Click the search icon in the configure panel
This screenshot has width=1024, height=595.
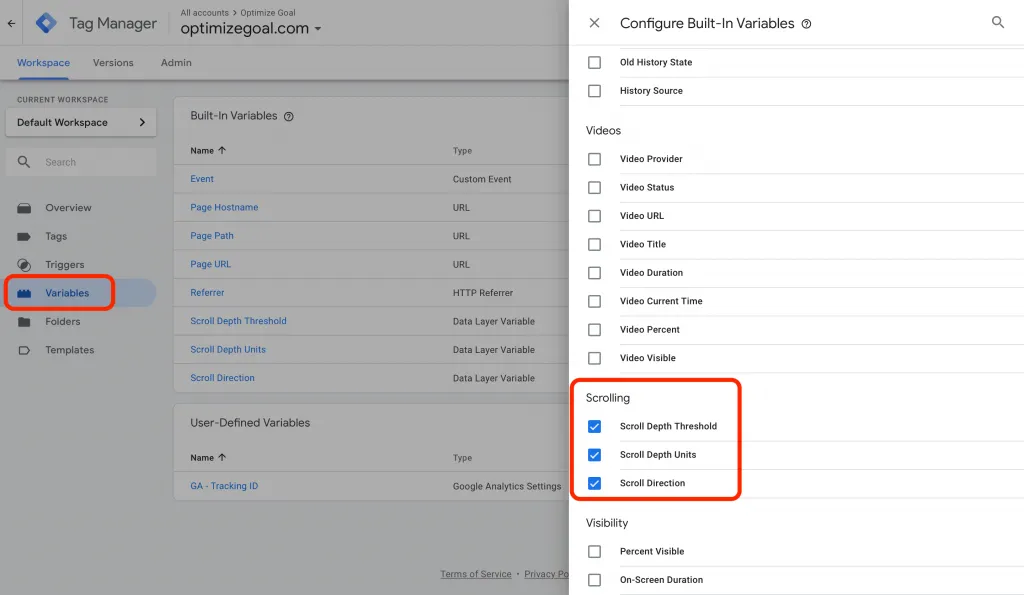pyautogui.click(x=998, y=22)
